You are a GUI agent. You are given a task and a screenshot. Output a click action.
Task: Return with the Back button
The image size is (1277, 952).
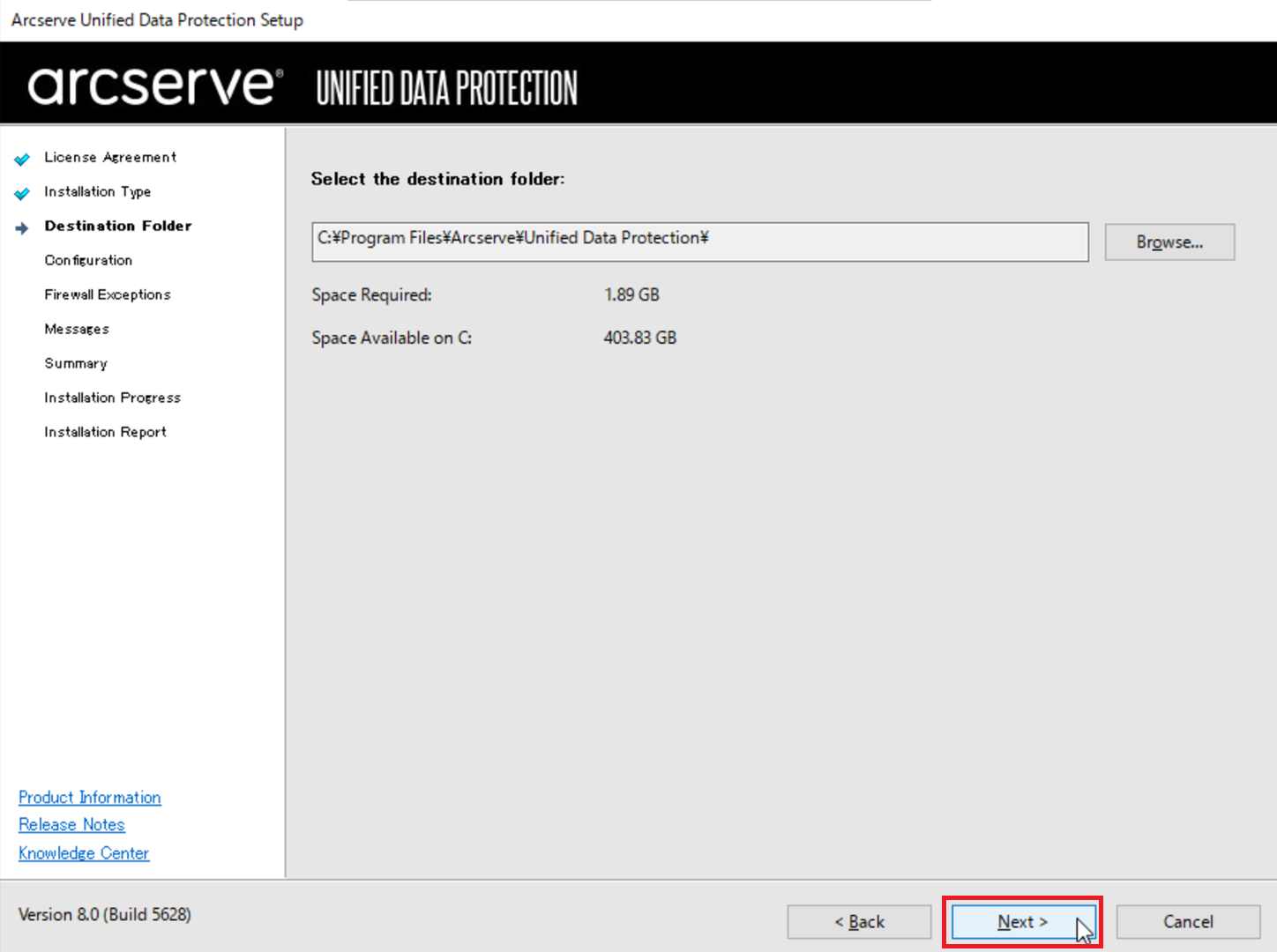click(x=859, y=922)
